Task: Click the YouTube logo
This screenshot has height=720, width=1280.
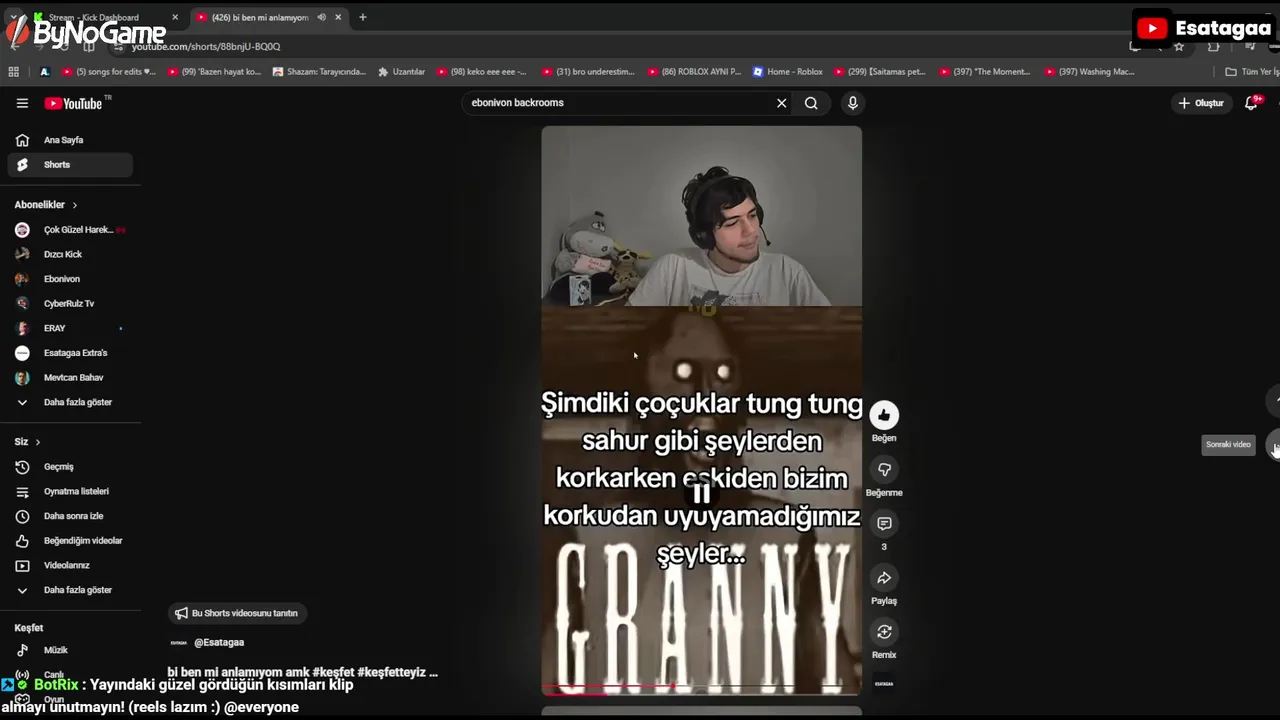Action: click(73, 103)
